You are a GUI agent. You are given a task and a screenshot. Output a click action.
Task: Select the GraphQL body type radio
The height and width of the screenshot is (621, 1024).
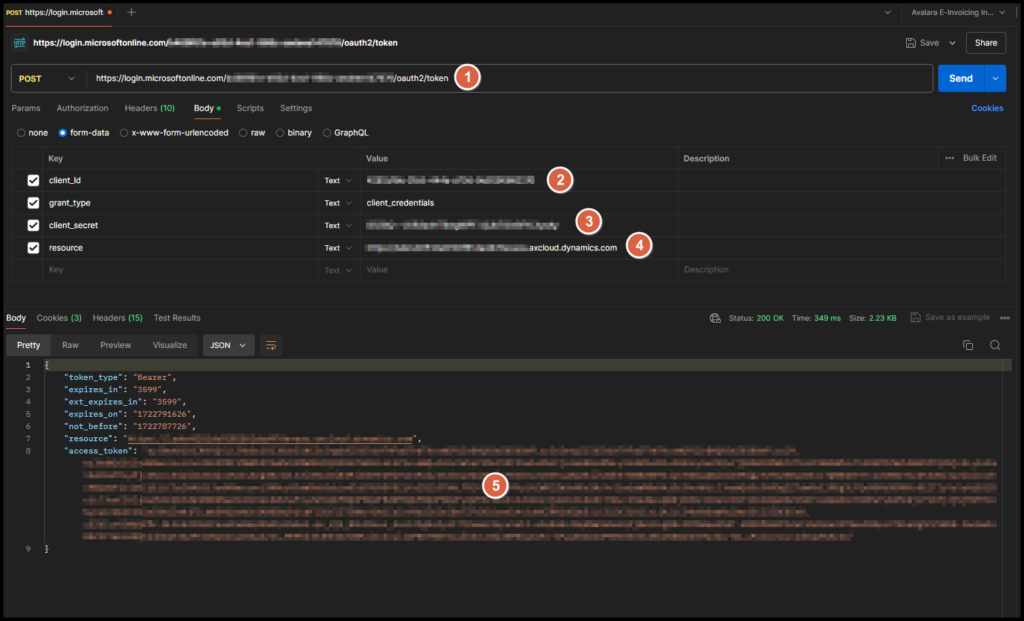click(327, 133)
